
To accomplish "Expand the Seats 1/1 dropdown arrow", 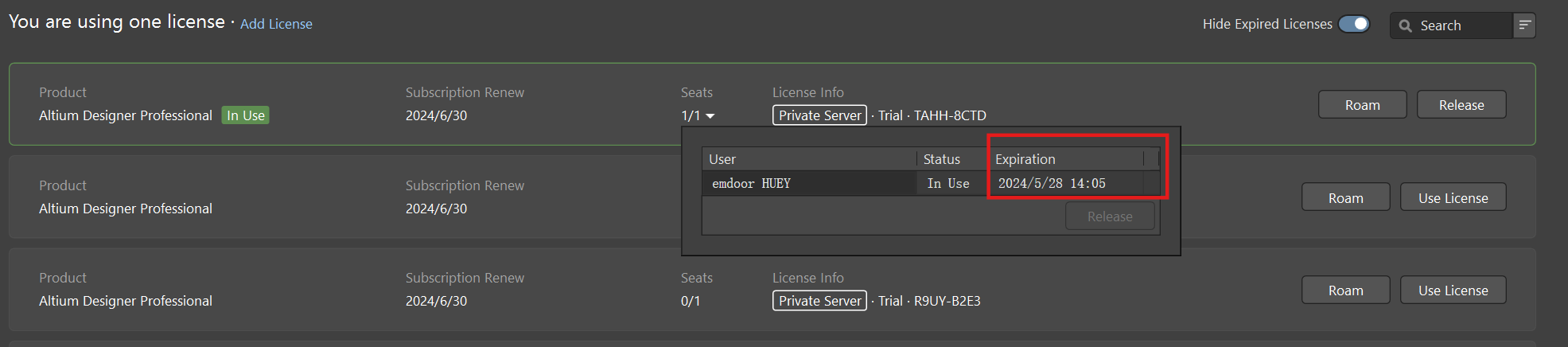I will pyautogui.click(x=710, y=116).
